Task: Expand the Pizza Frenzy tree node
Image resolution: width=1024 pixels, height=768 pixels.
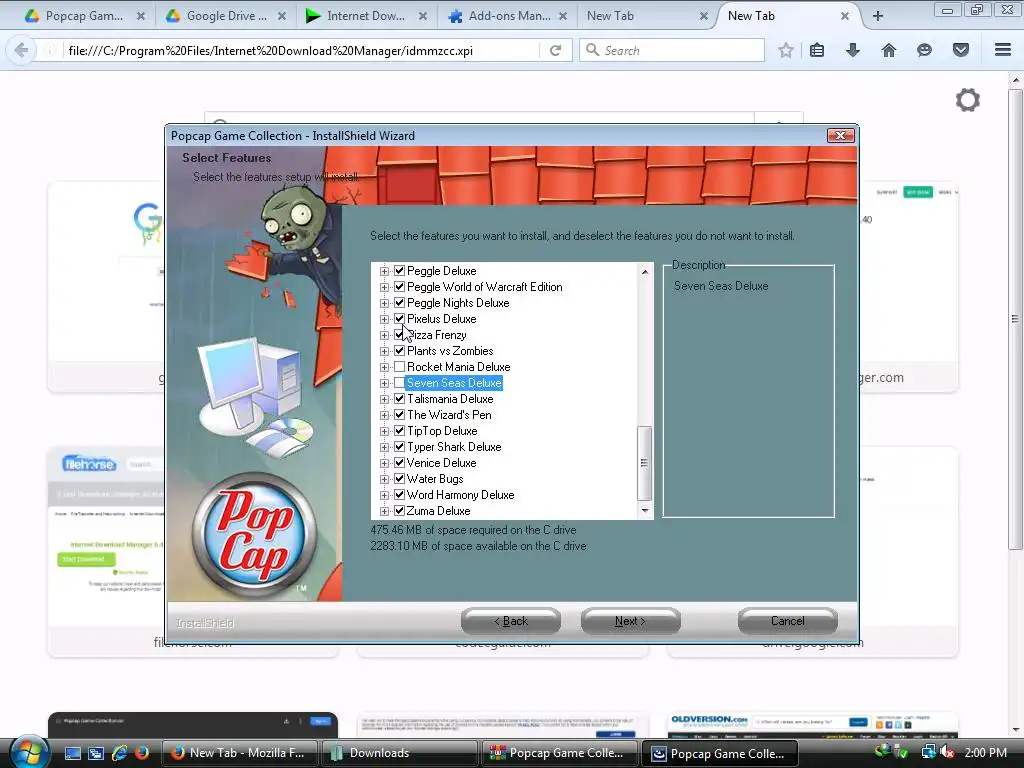Action: coord(384,335)
